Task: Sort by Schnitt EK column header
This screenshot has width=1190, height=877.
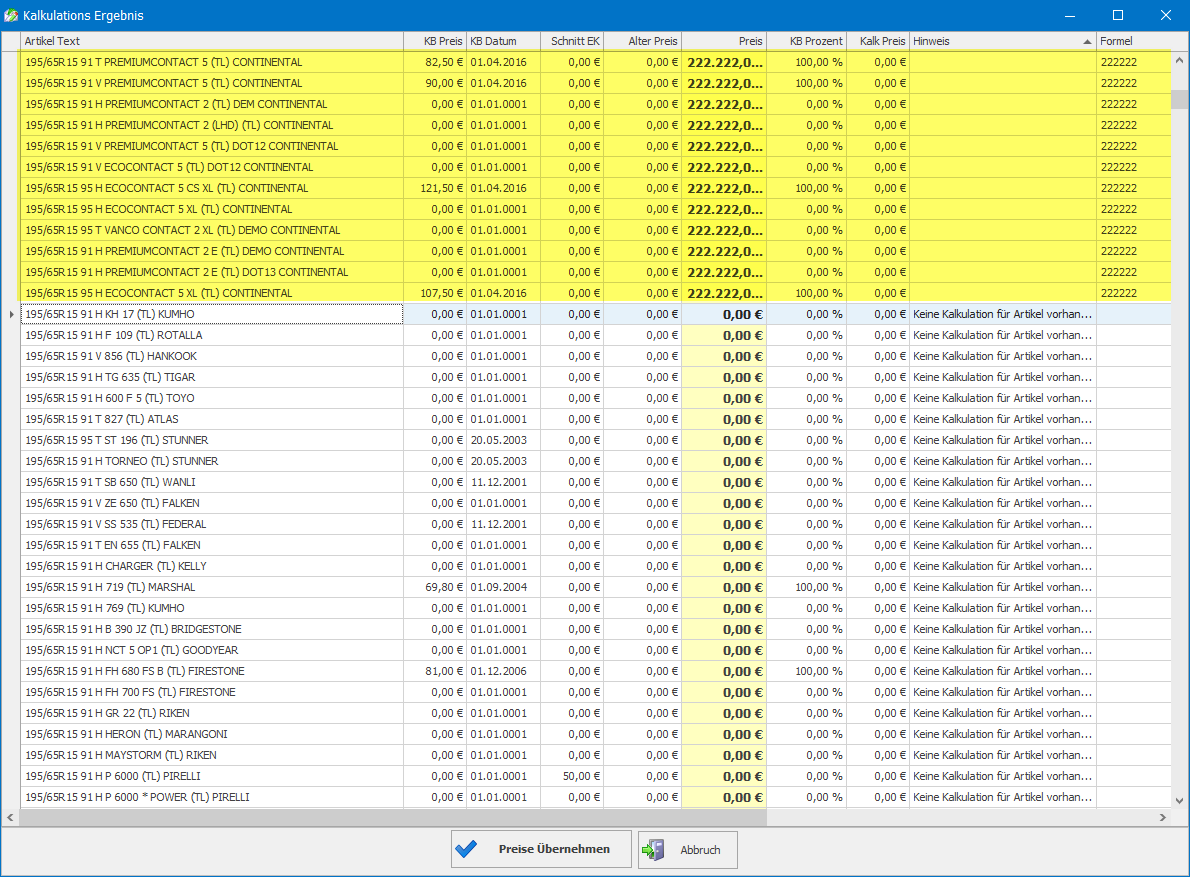Action: point(572,41)
